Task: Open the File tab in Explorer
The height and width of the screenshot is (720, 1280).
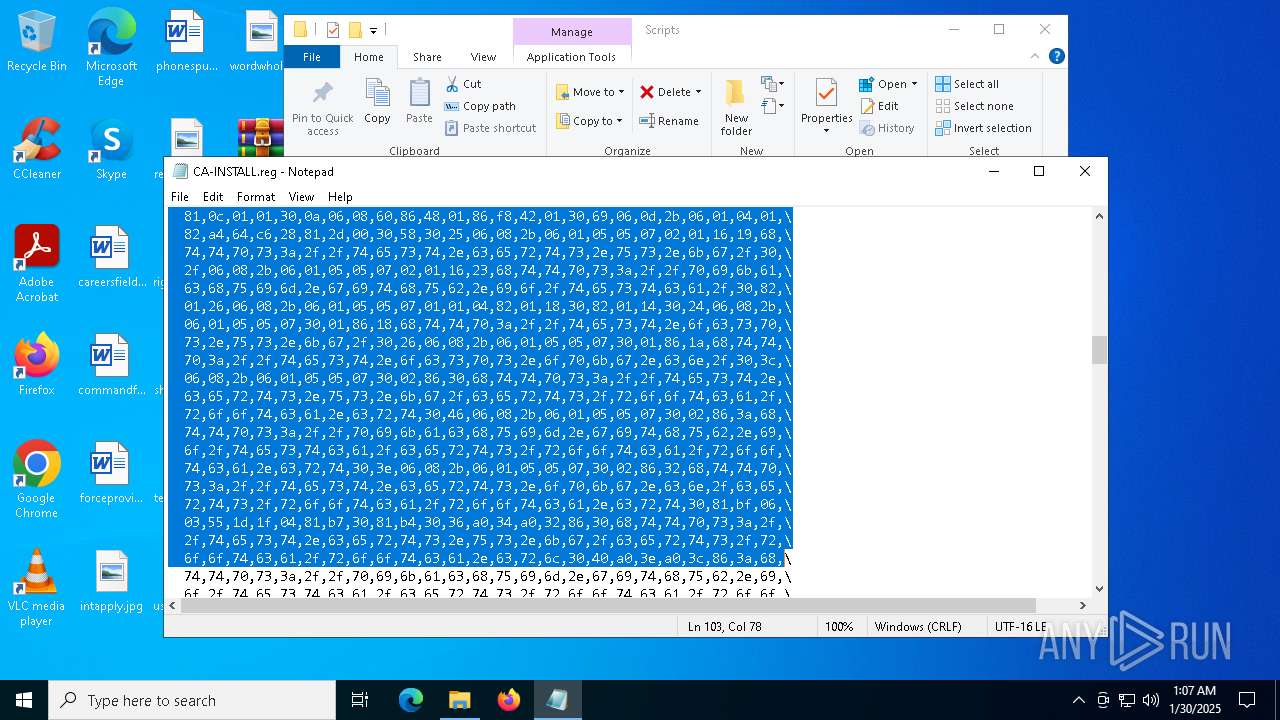Action: [312, 57]
